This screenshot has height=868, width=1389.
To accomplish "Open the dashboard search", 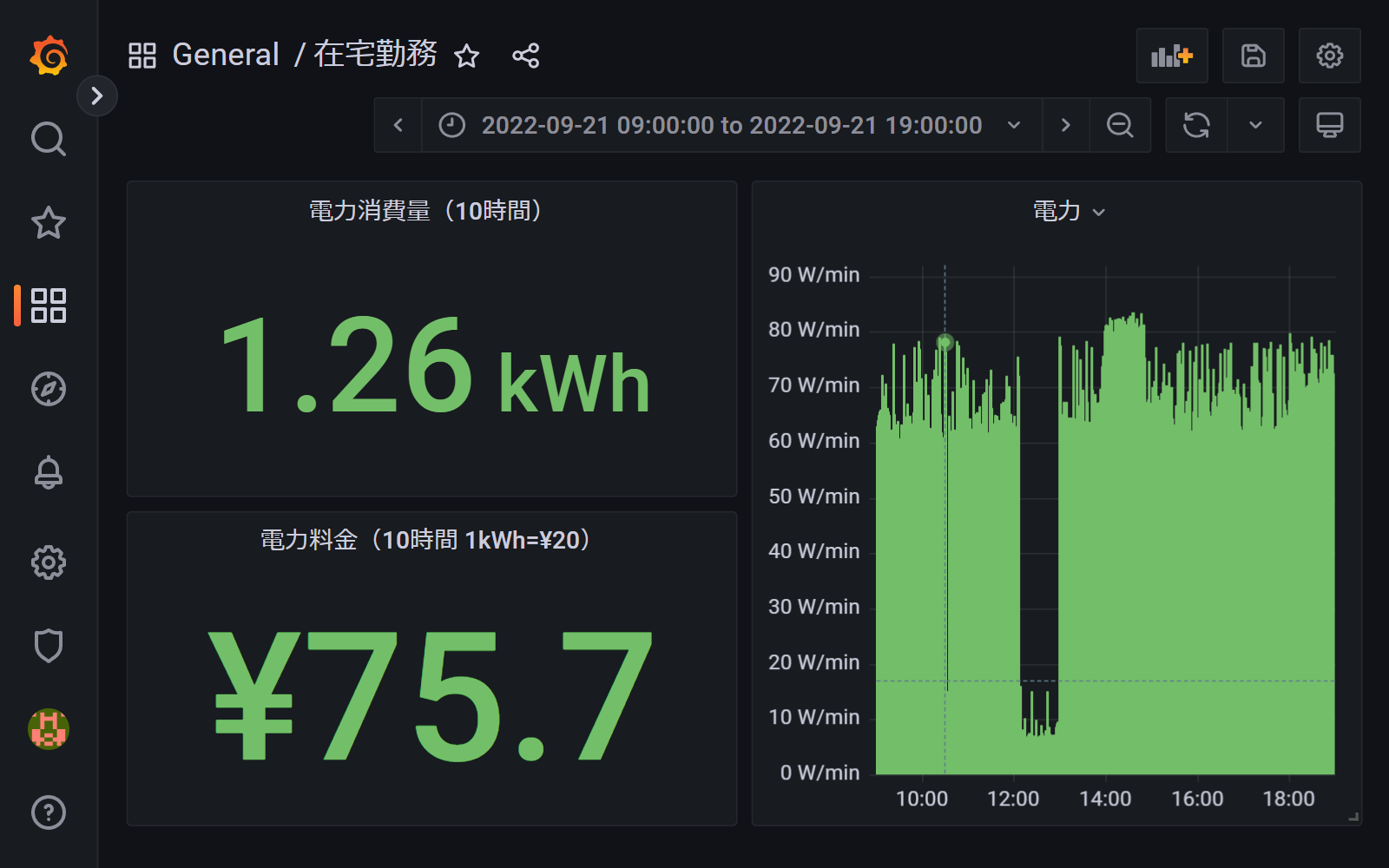I will click(49, 138).
